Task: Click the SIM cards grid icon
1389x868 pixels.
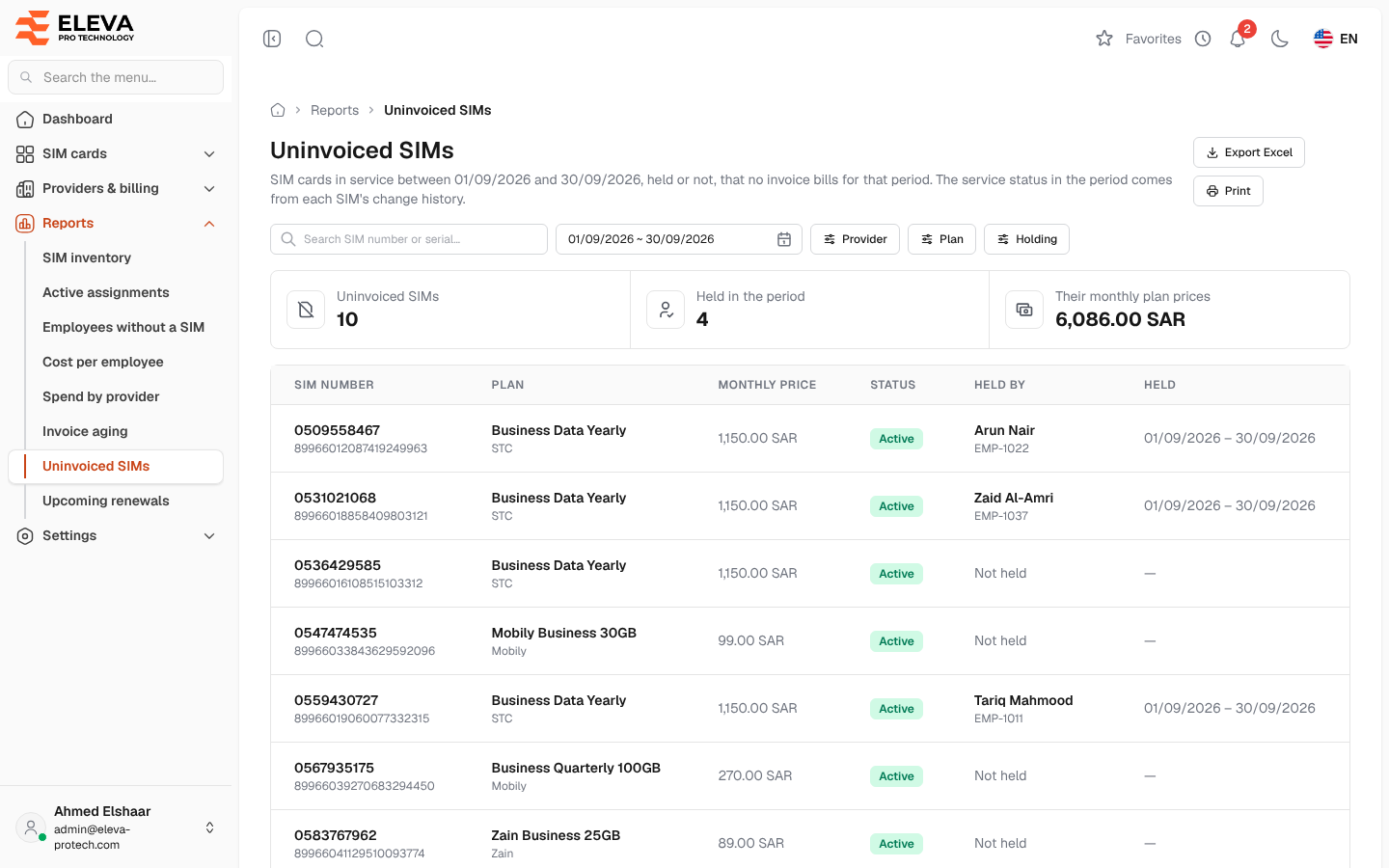Action: click(x=25, y=153)
